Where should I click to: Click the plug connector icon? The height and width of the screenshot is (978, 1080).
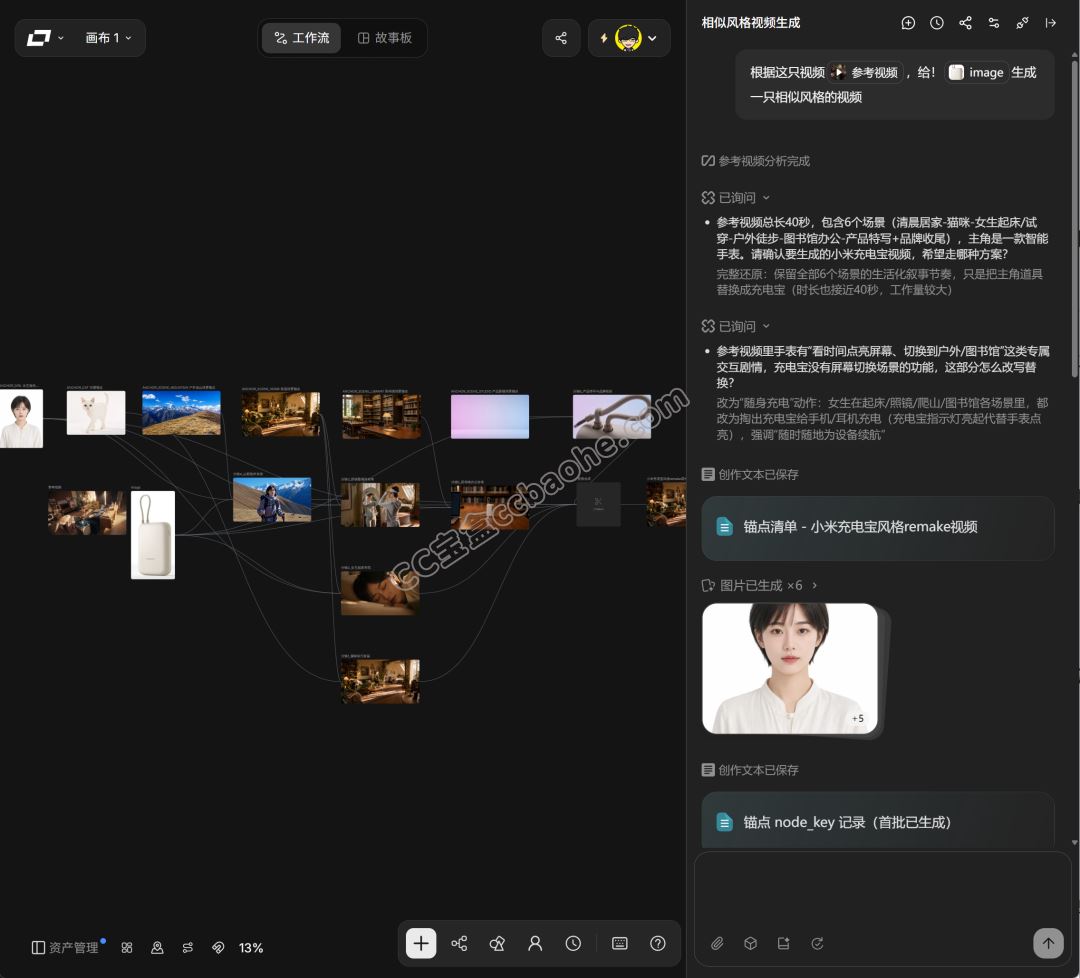1022,23
